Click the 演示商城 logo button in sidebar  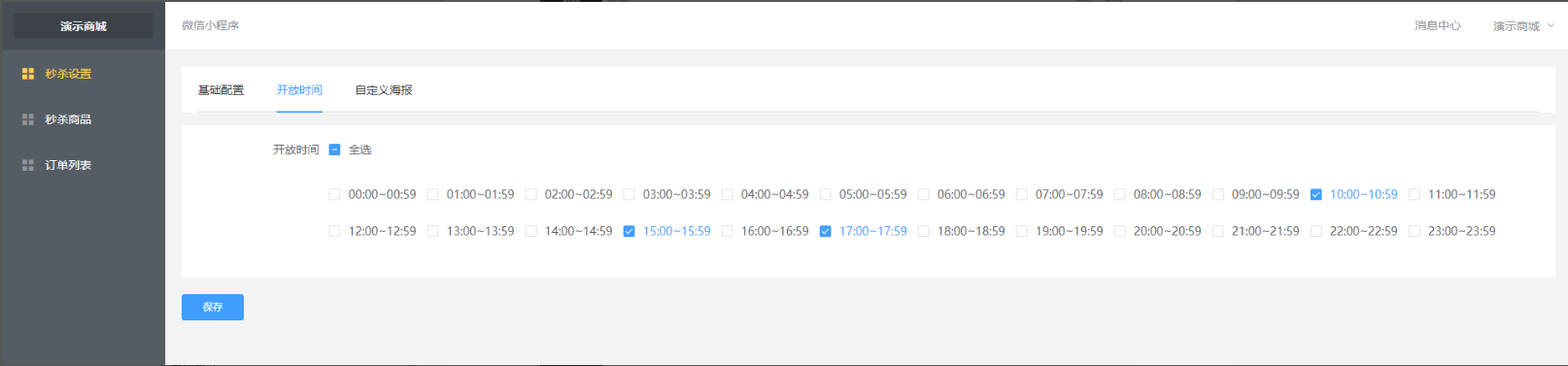tap(84, 26)
